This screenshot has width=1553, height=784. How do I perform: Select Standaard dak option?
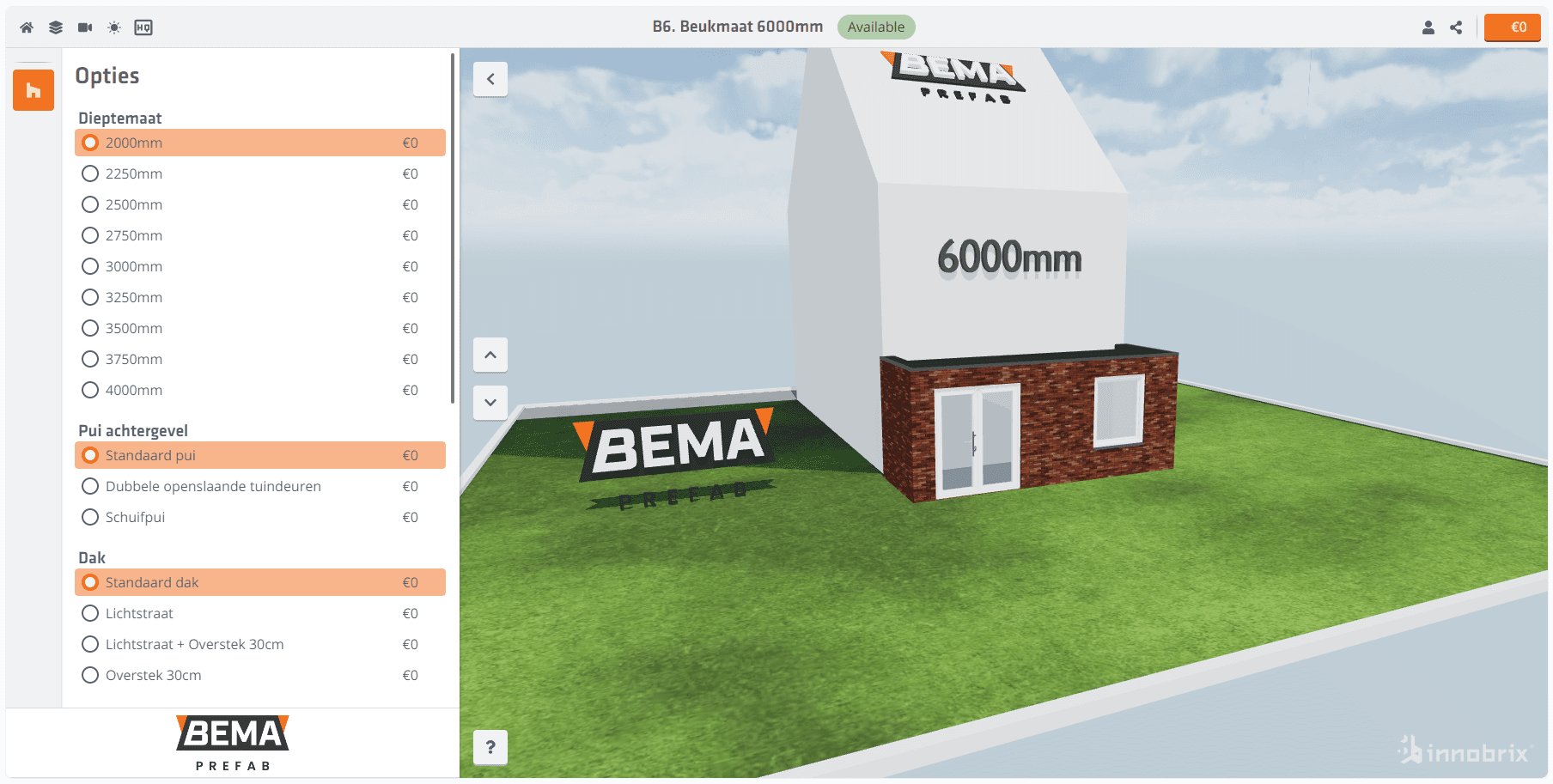260,582
